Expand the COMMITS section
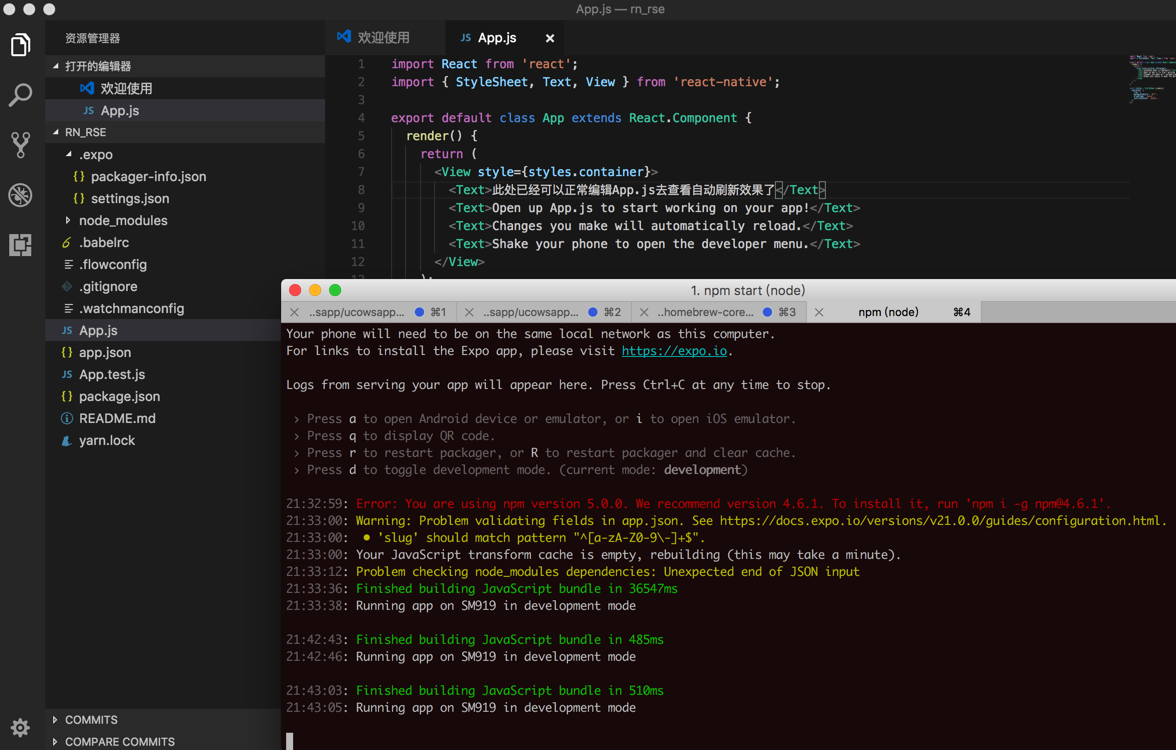 pyautogui.click(x=90, y=720)
